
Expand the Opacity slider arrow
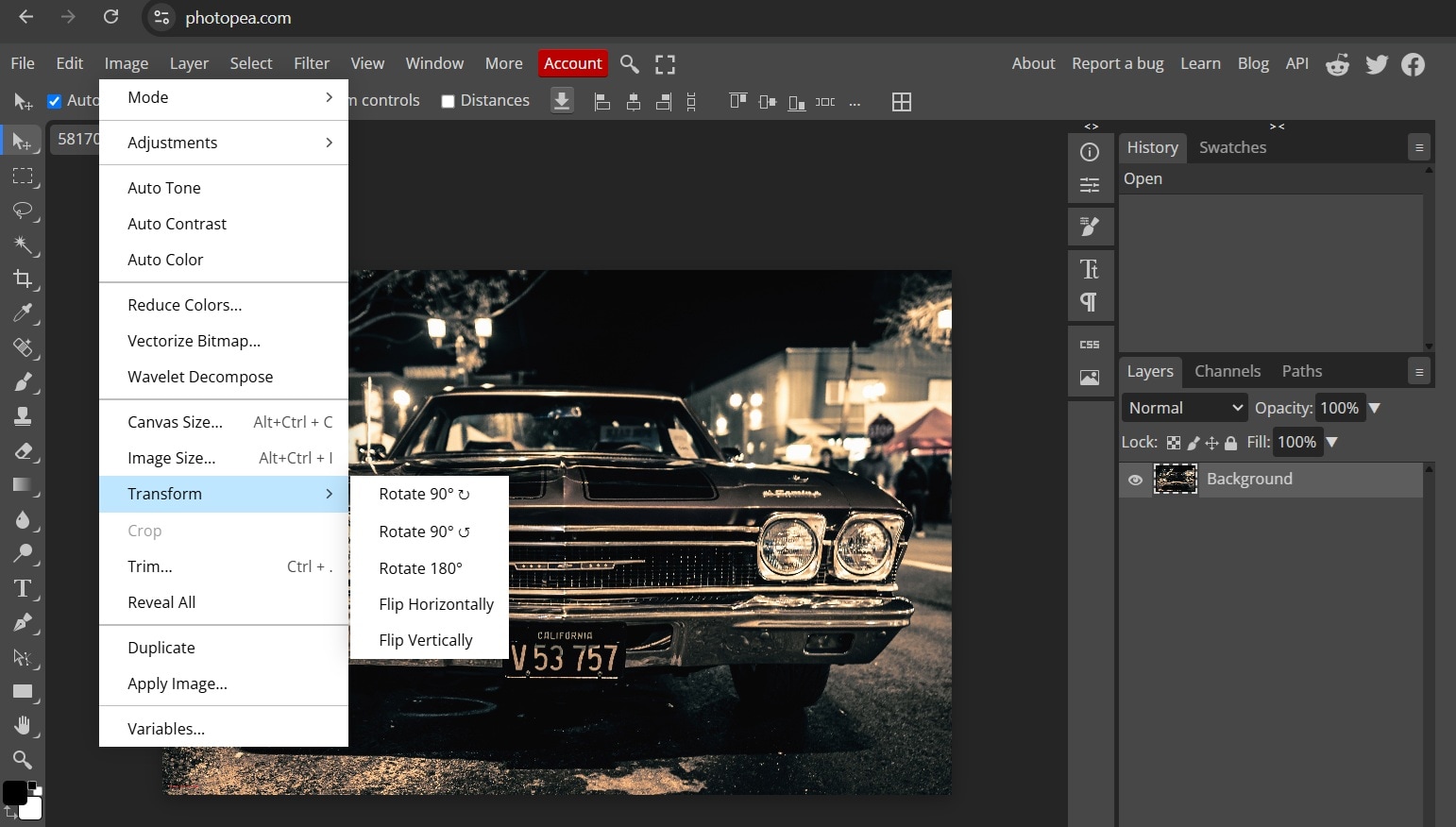(1375, 408)
